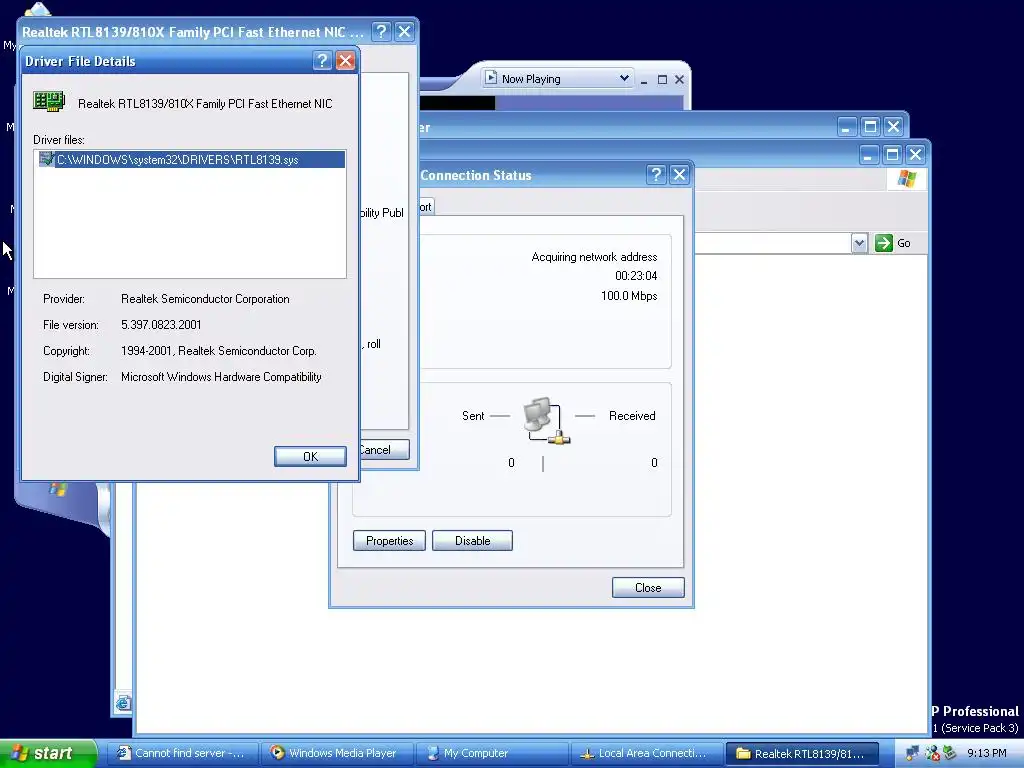Switch to Windows Media Player taskbar item
Viewport: 1024px width, 768px height.
337,753
